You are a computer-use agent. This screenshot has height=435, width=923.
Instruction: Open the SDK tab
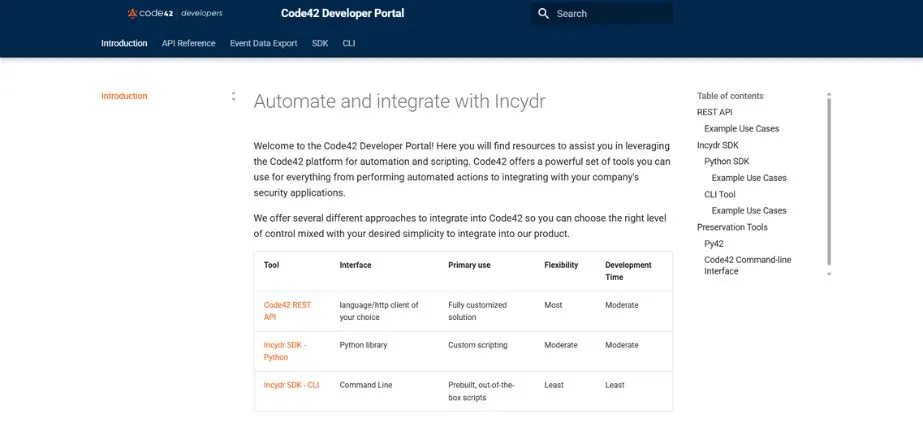click(320, 44)
